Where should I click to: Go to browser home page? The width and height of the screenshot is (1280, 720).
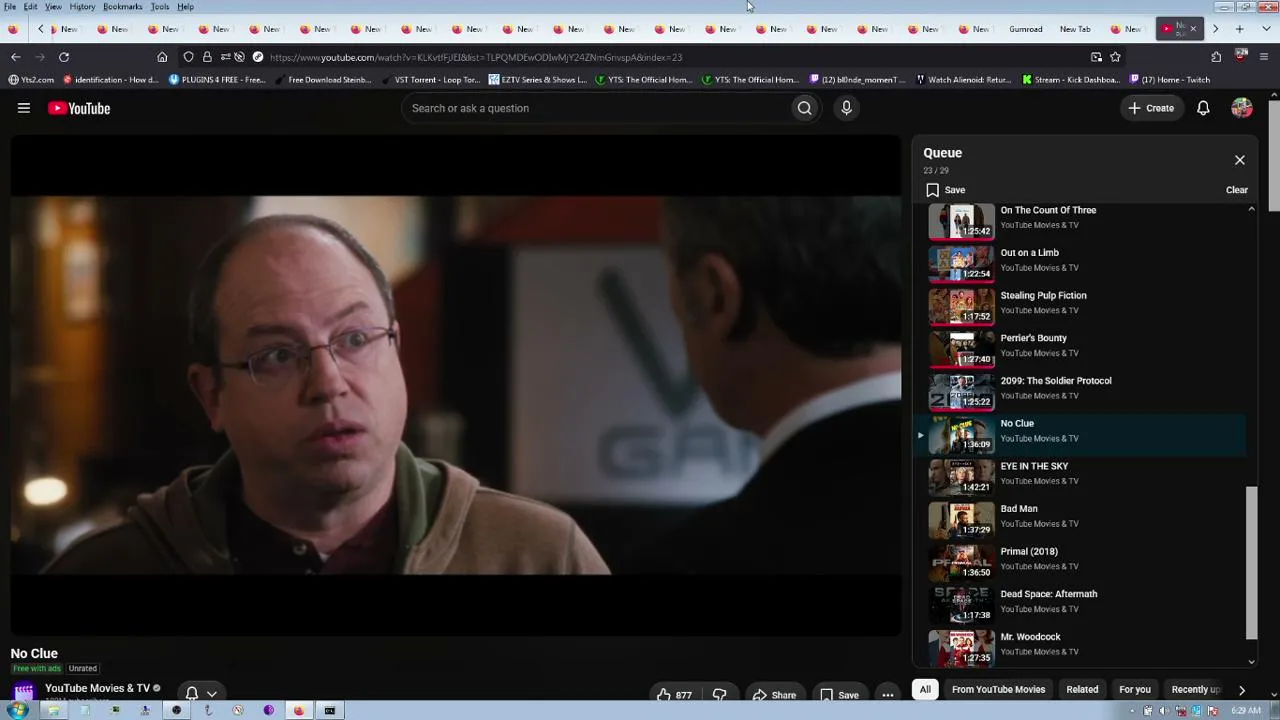click(x=162, y=57)
